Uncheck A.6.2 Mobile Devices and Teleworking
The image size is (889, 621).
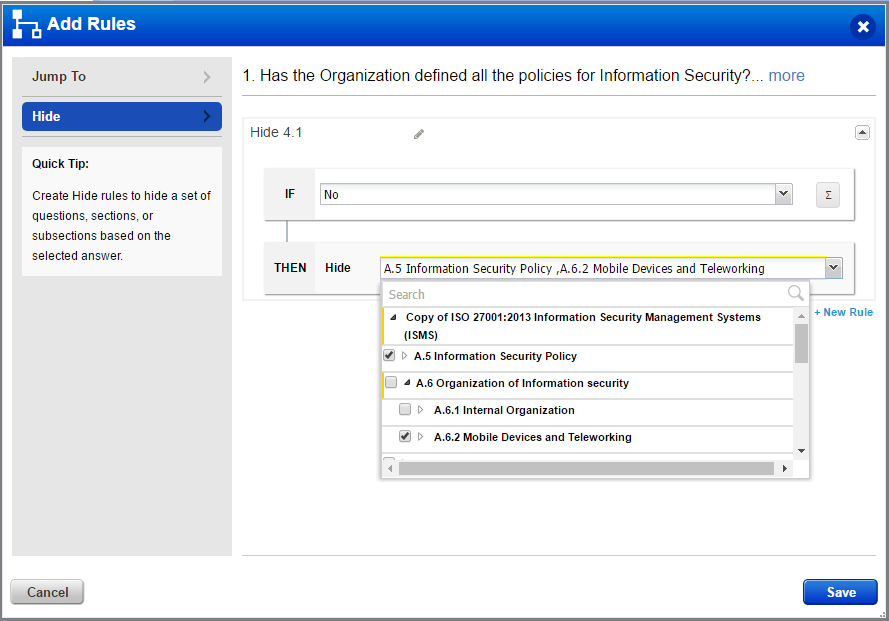pyautogui.click(x=405, y=436)
